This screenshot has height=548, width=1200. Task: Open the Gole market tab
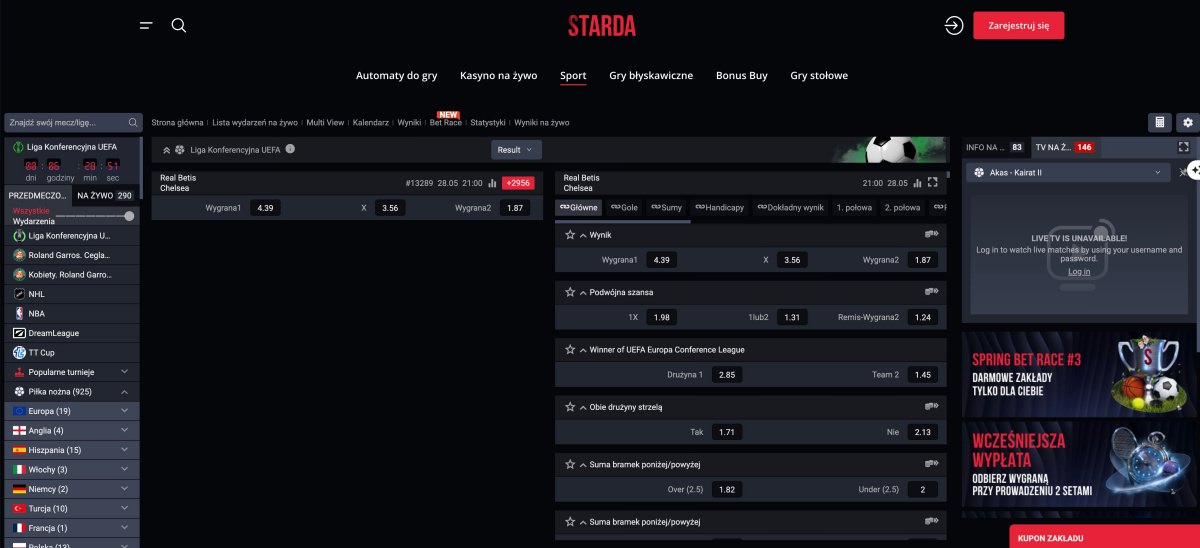tap(624, 207)
